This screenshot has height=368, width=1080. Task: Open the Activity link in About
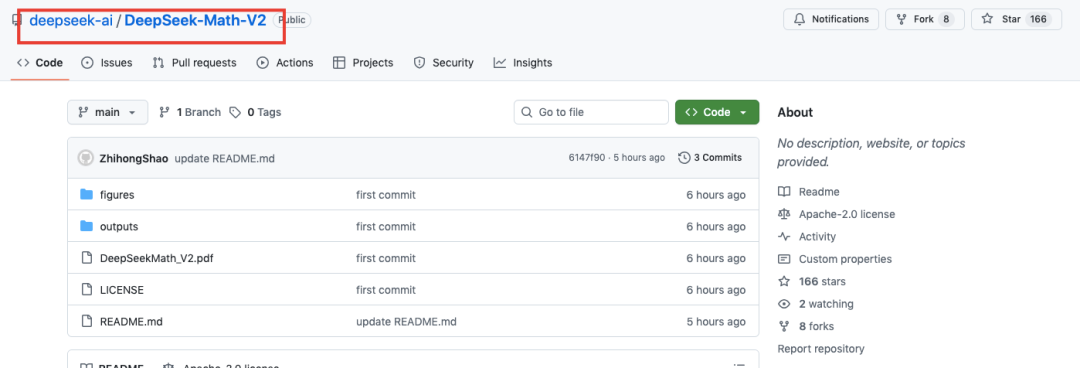(817, 236)
